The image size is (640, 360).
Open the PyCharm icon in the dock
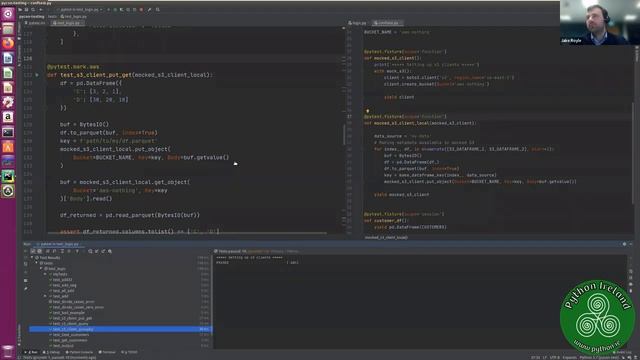coord(8,176)
